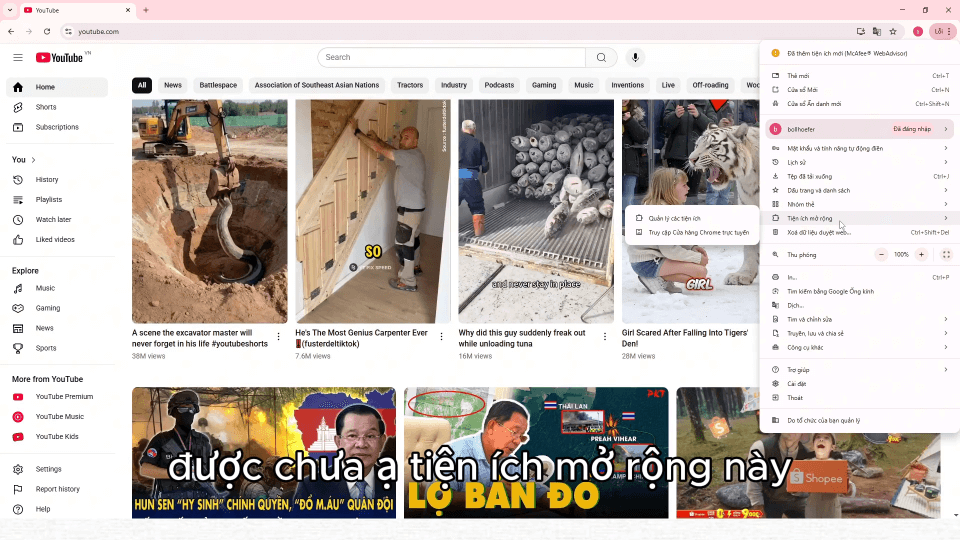Filter by Podcasts chip
This screenshot has width=960, height=540.
[499, 85]
